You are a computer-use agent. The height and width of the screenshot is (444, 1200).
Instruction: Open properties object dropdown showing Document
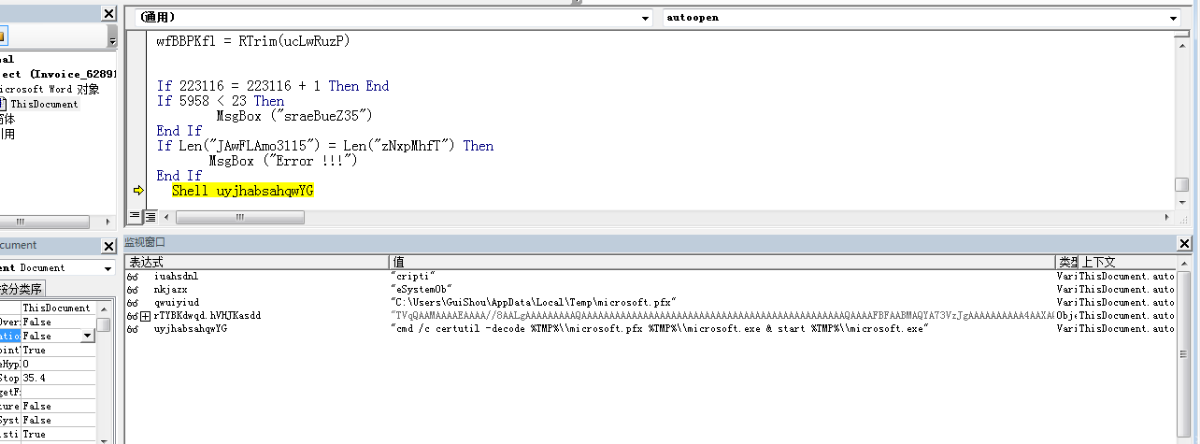tap(109, 268)
